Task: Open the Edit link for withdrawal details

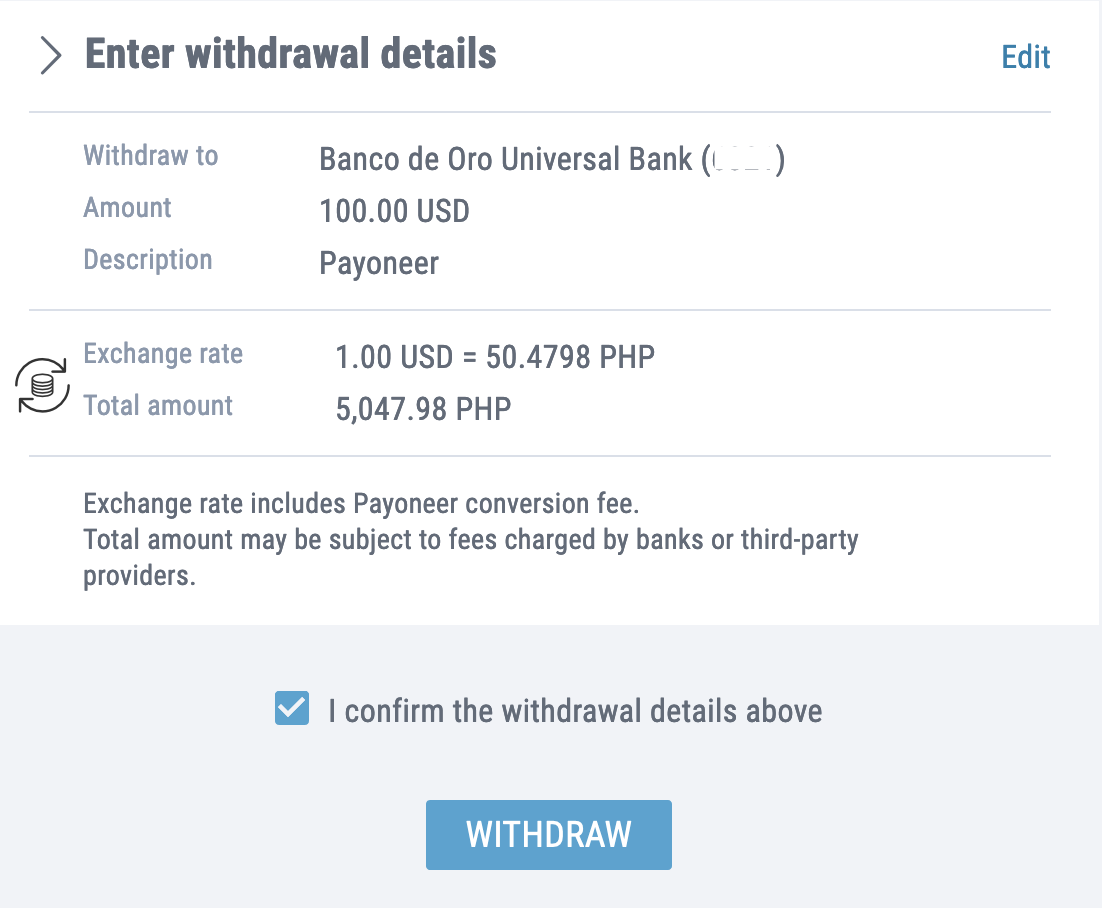Action: [x=1025, y=57]
